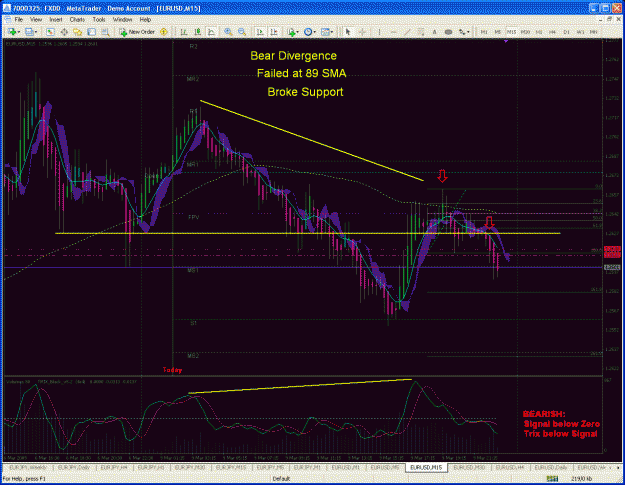Image resolution: width=625 pixels, height=485 pixels.
Task: Switch to the EURUSD,H4 chart tab
Action: coord(510,467)
